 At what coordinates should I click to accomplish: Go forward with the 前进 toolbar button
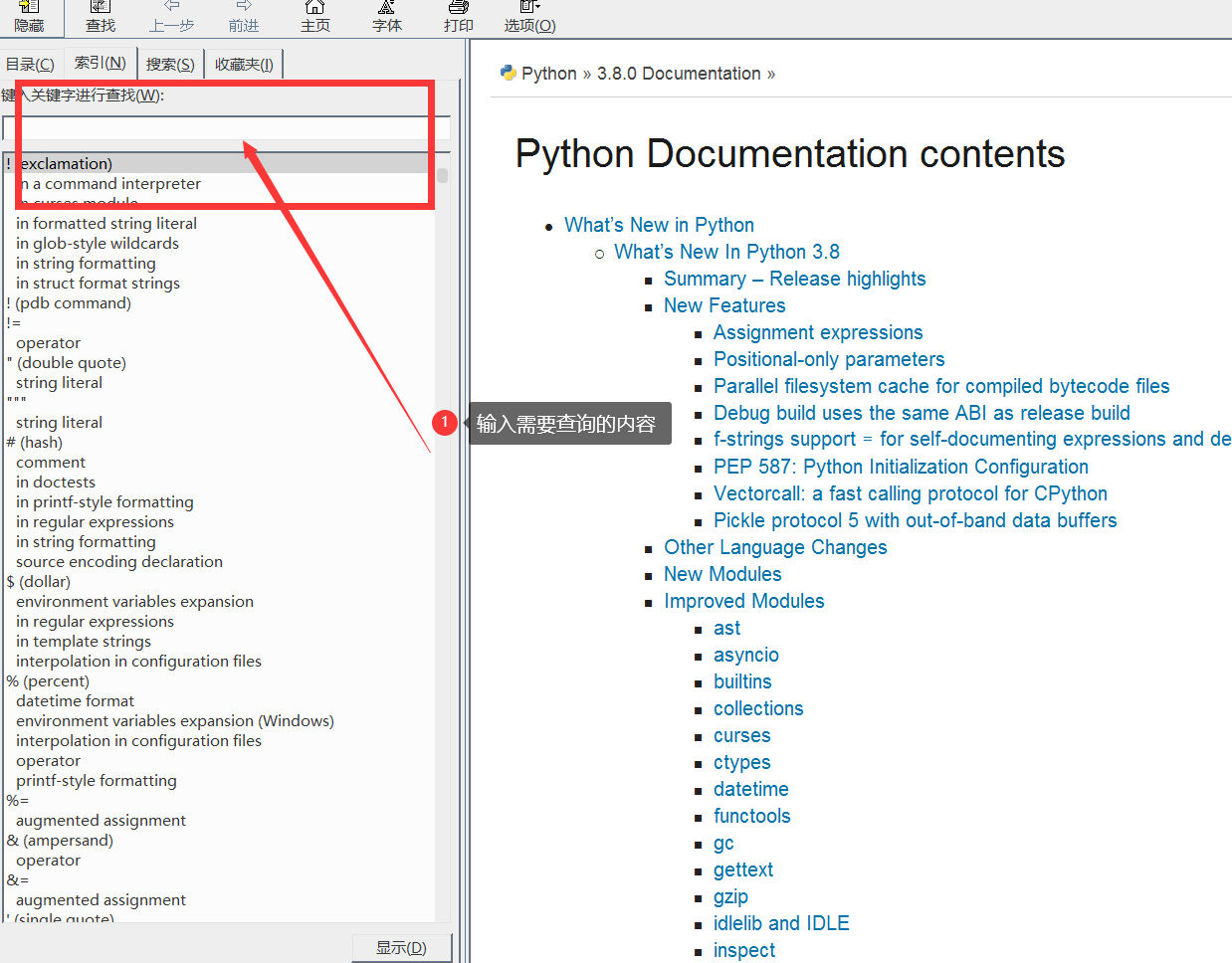pyautogui.click(x=244, y=16)
